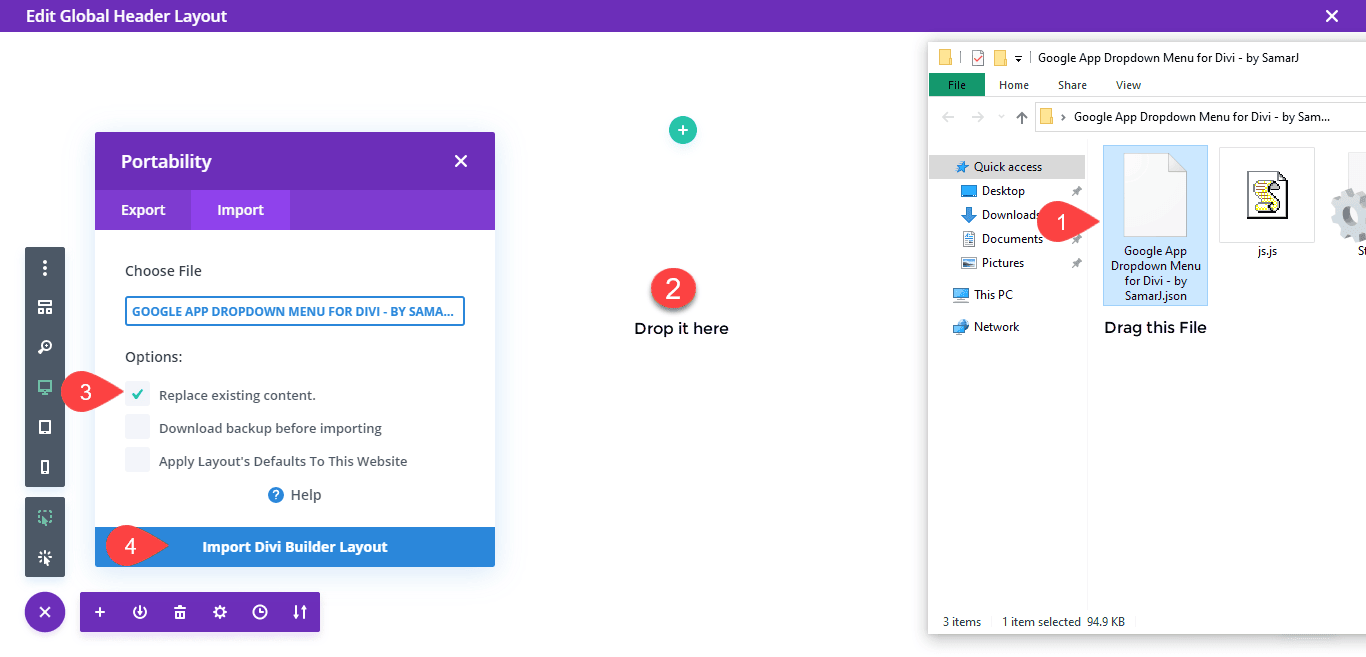Click the green add-row plus button
This screenshot has height=657, width=1366.
tap(683, 130)
